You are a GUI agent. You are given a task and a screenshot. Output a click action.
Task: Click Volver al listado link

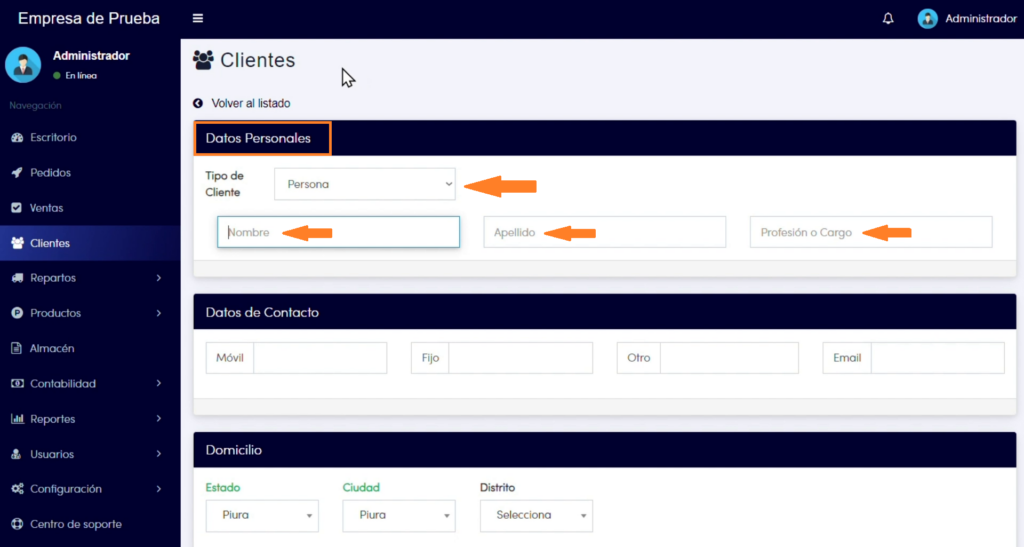tap(251, 103)
